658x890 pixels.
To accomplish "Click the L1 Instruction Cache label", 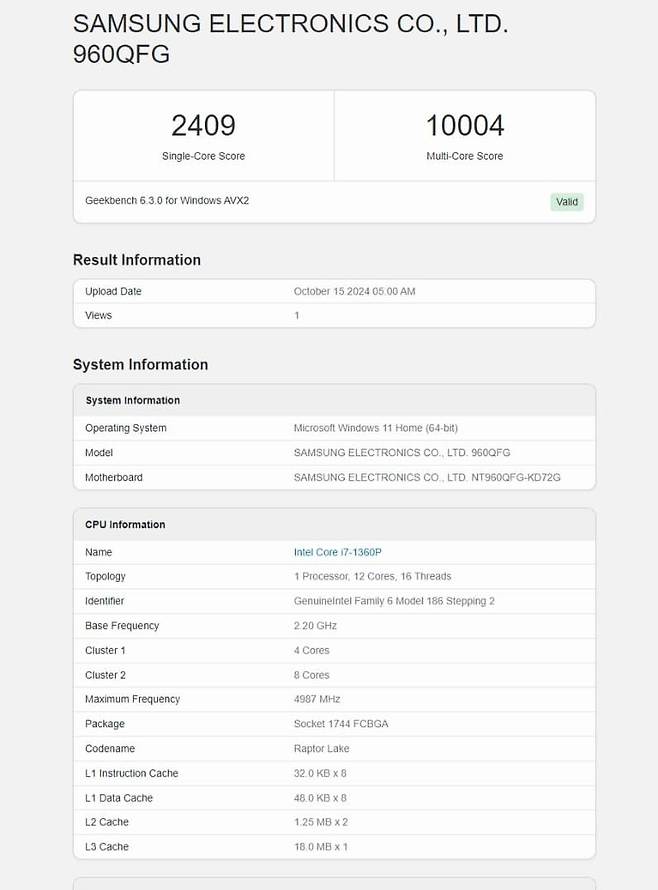I will [x=132, y=773].
